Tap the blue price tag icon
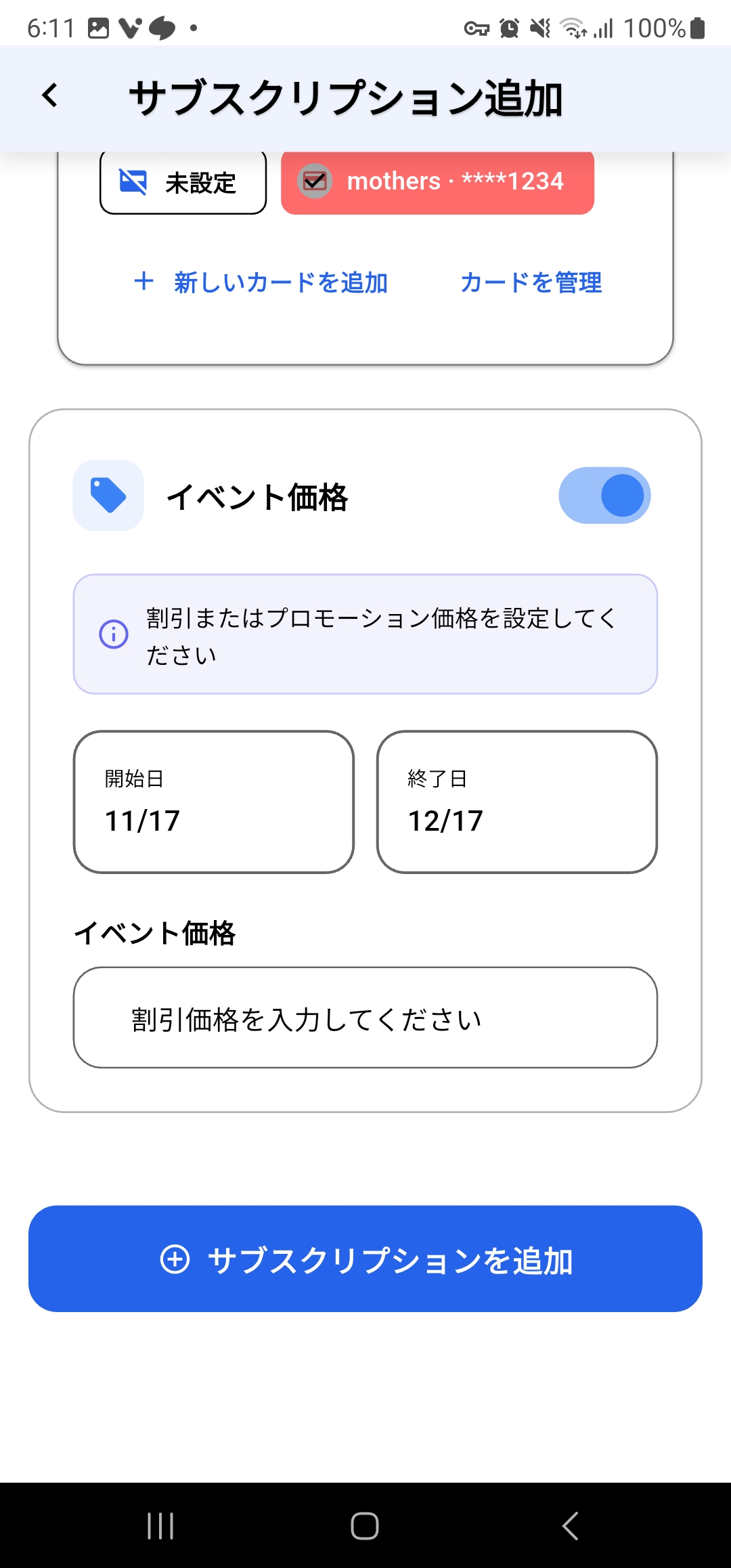731x1568 pixels. click(108, 496)
